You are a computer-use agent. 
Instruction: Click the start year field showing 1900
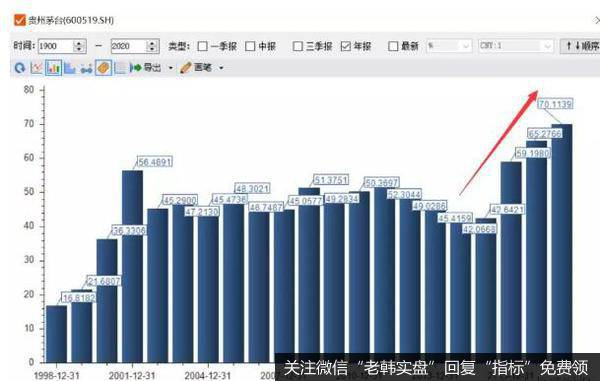click(x=55, y=46)
